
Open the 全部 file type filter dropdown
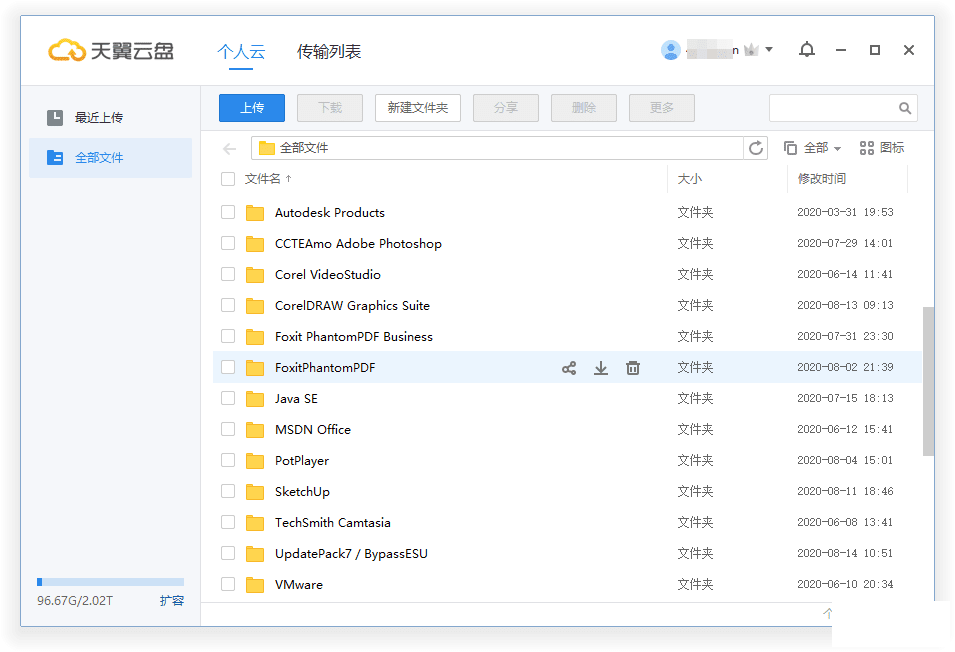click(x=812, y=148)
